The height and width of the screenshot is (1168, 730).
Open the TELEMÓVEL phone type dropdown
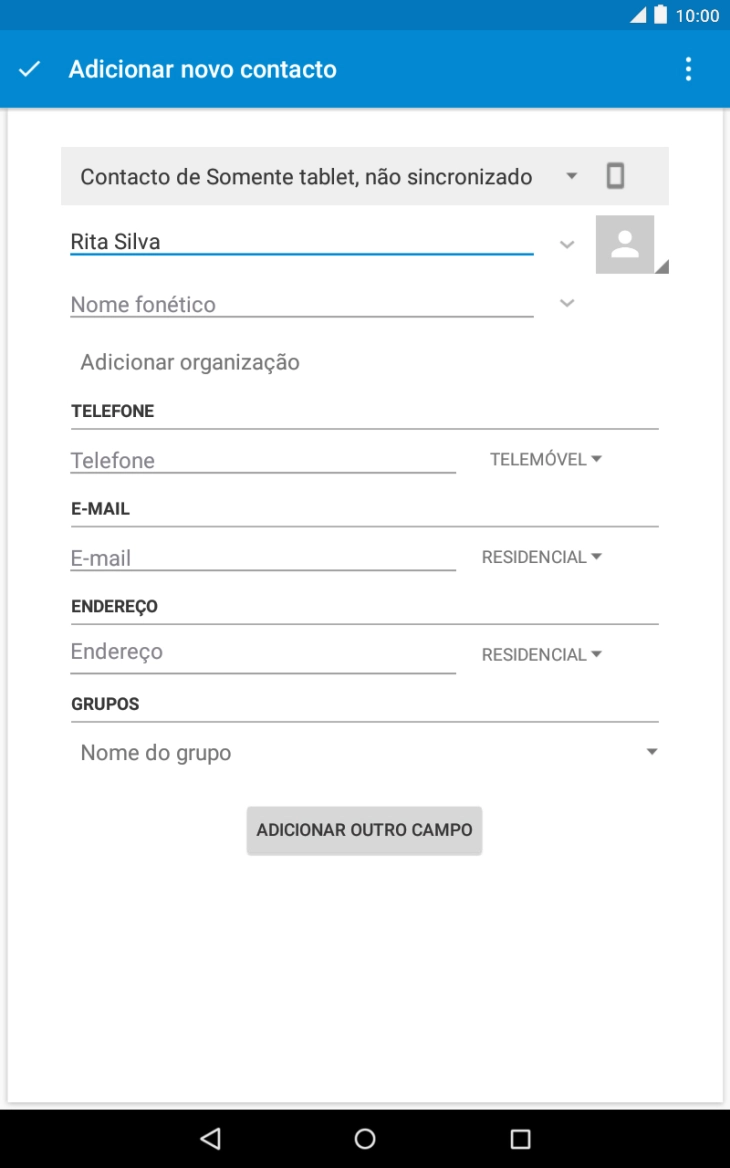click(x=545, y=460)
